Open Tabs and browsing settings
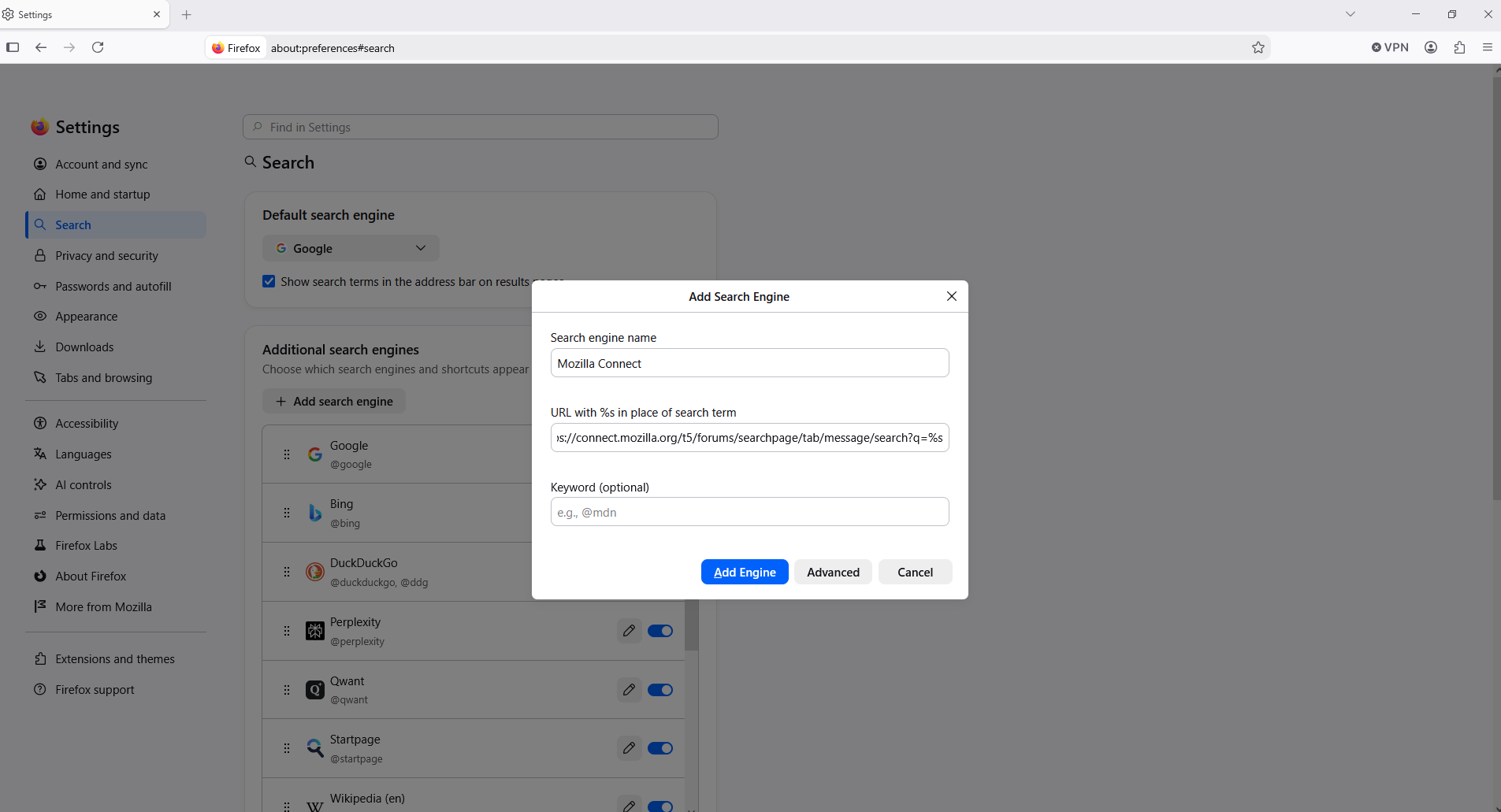 click(117, 377)
